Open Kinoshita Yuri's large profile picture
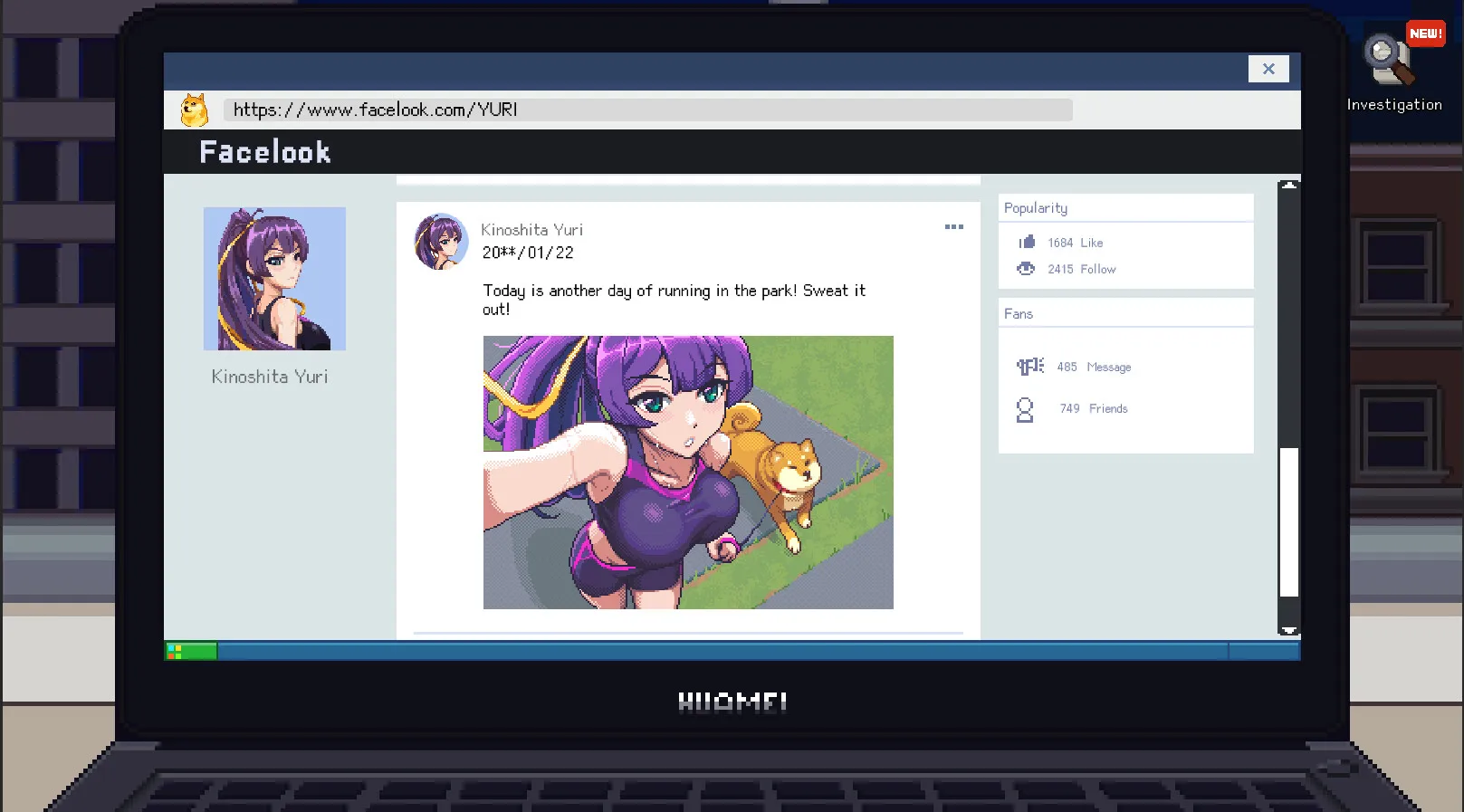Image resolution: width=1464 pixels, height=812 pixels. 274,279
